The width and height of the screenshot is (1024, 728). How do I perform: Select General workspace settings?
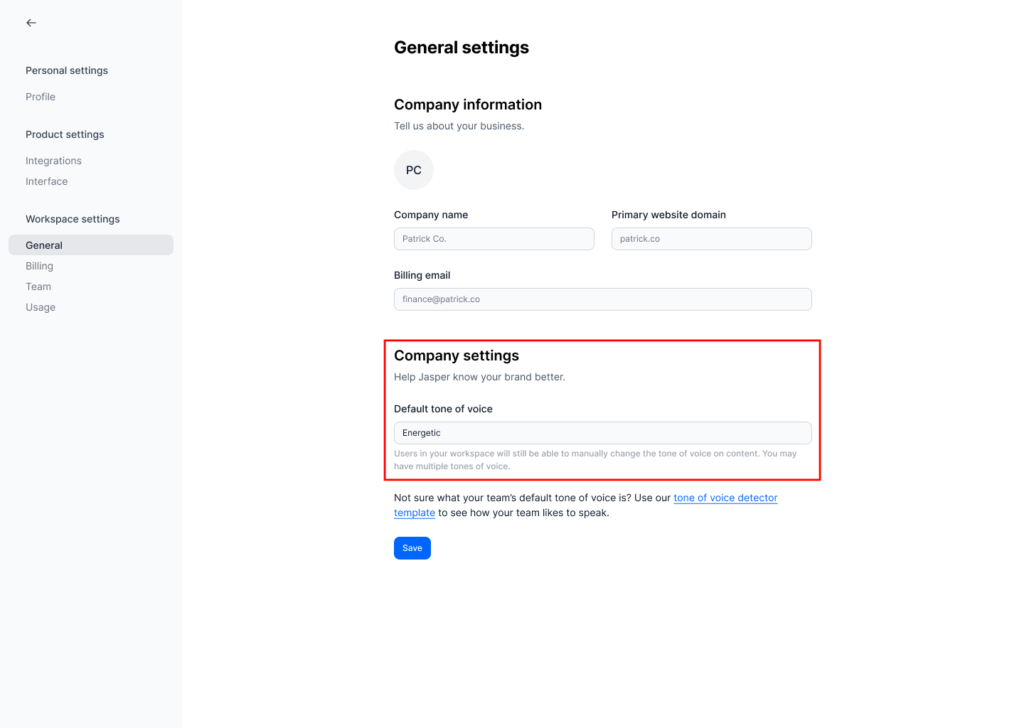tap(44, 245)
